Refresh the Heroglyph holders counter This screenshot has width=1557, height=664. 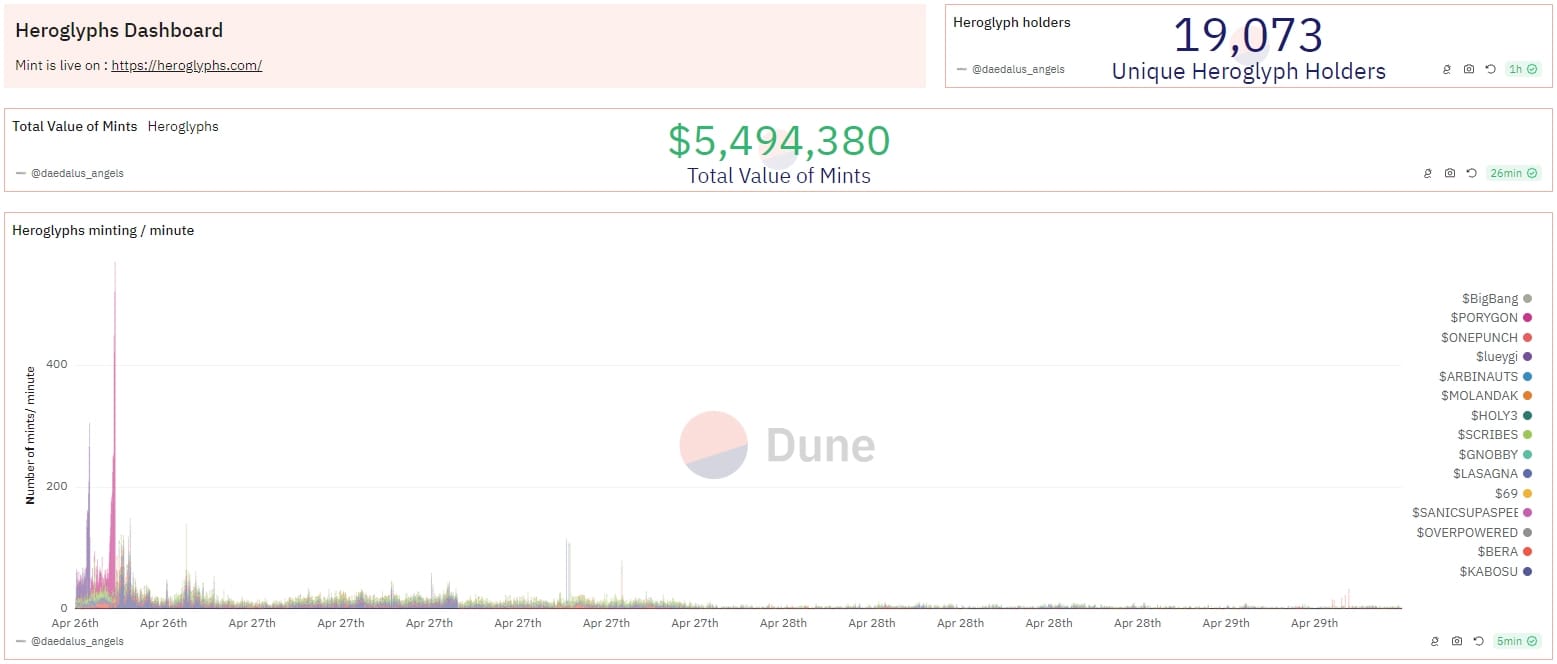pyautogui.click(x=1490, y=69)
